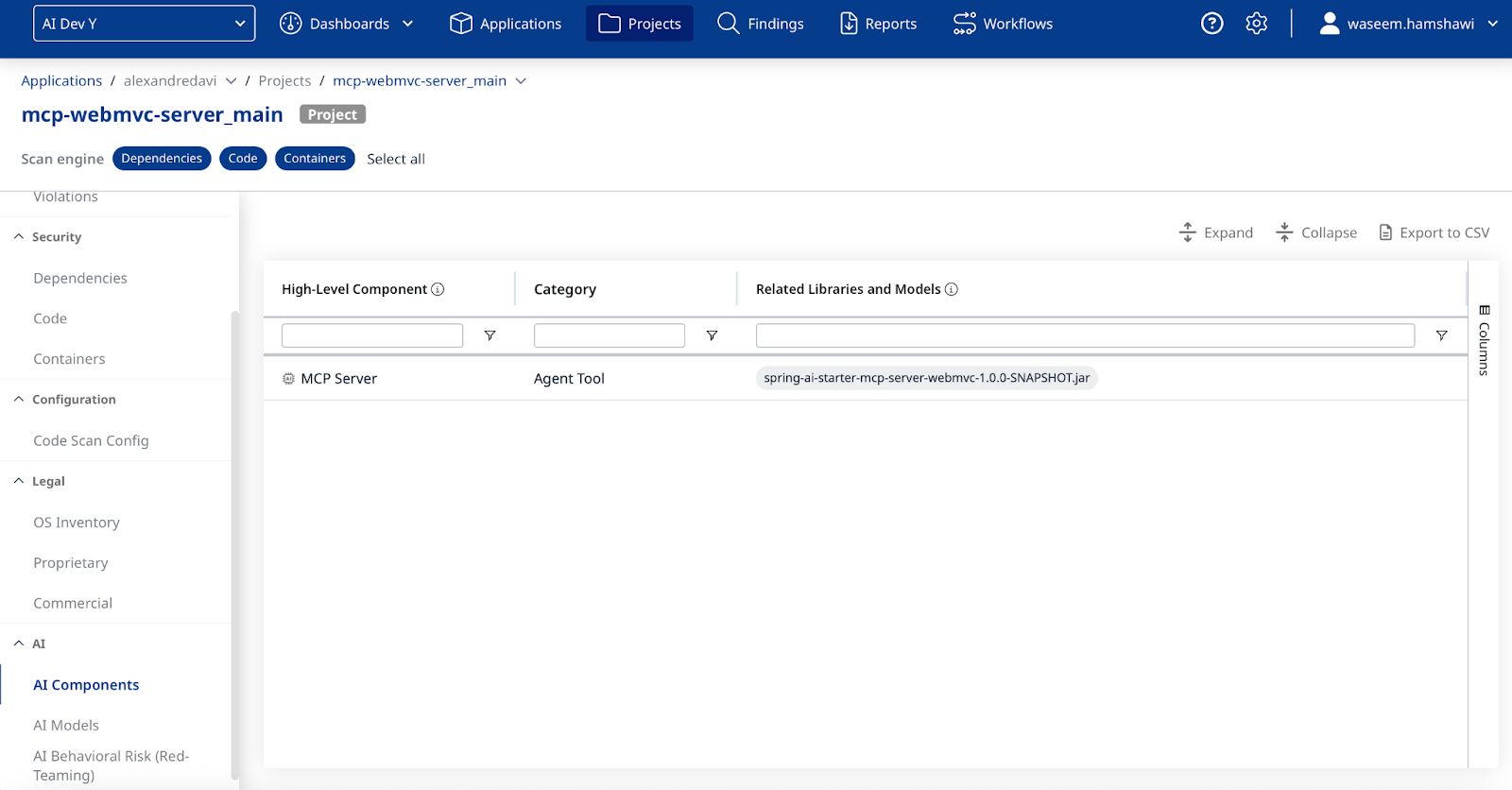Click the Applications cube icon
The width and height of the screenshot is (1512, 790).
pyautogui.click(x=460, y=24)
